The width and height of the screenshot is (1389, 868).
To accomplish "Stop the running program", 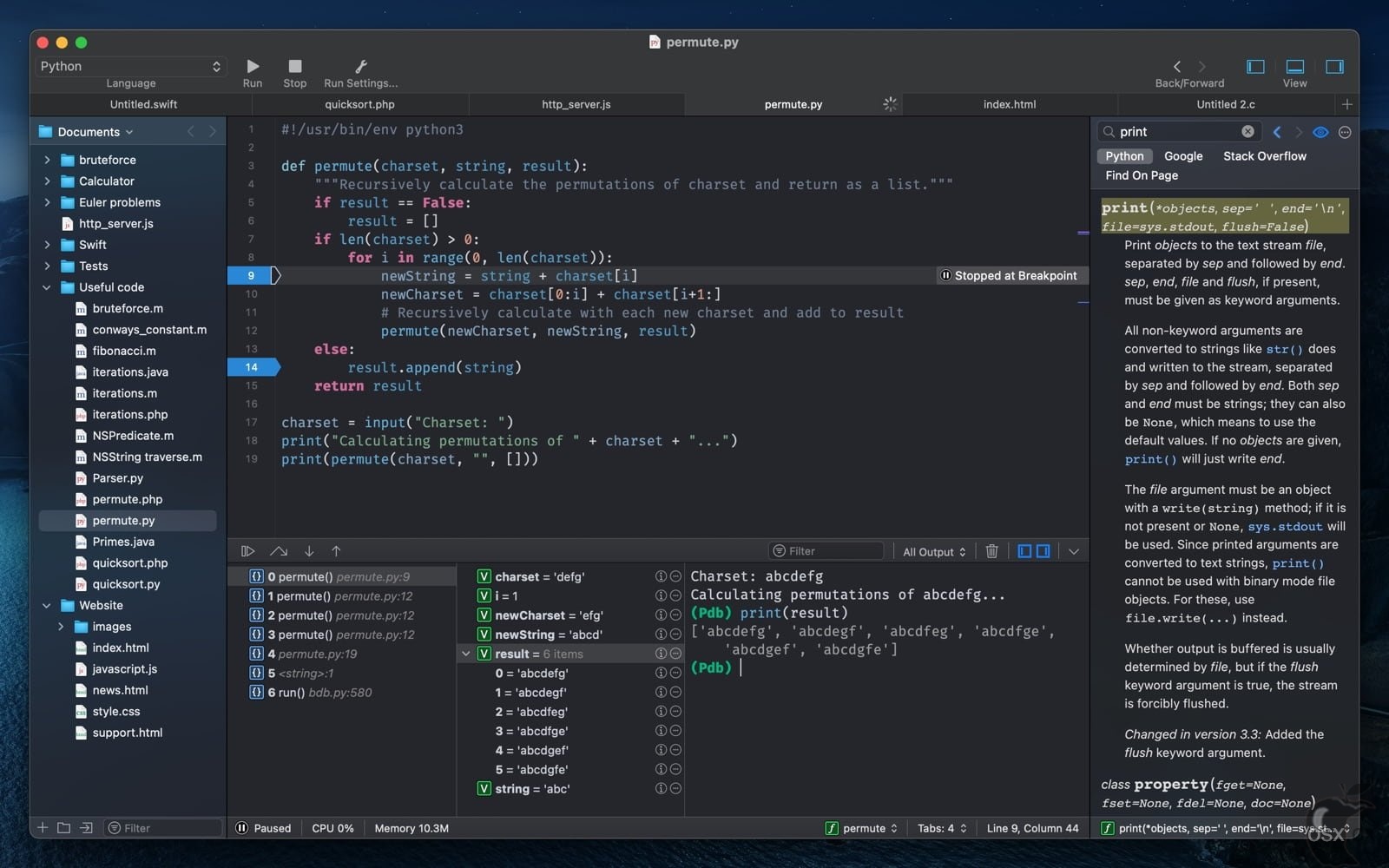I will coord(295,66).
